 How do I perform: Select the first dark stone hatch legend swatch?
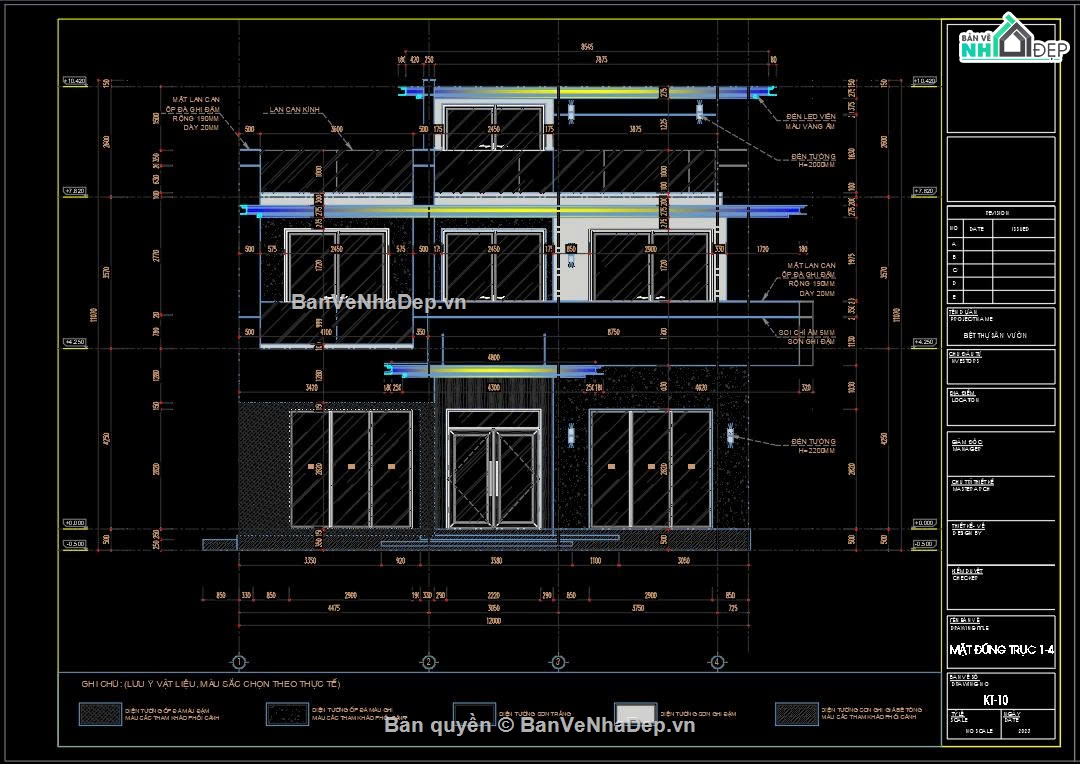point(100,713)
